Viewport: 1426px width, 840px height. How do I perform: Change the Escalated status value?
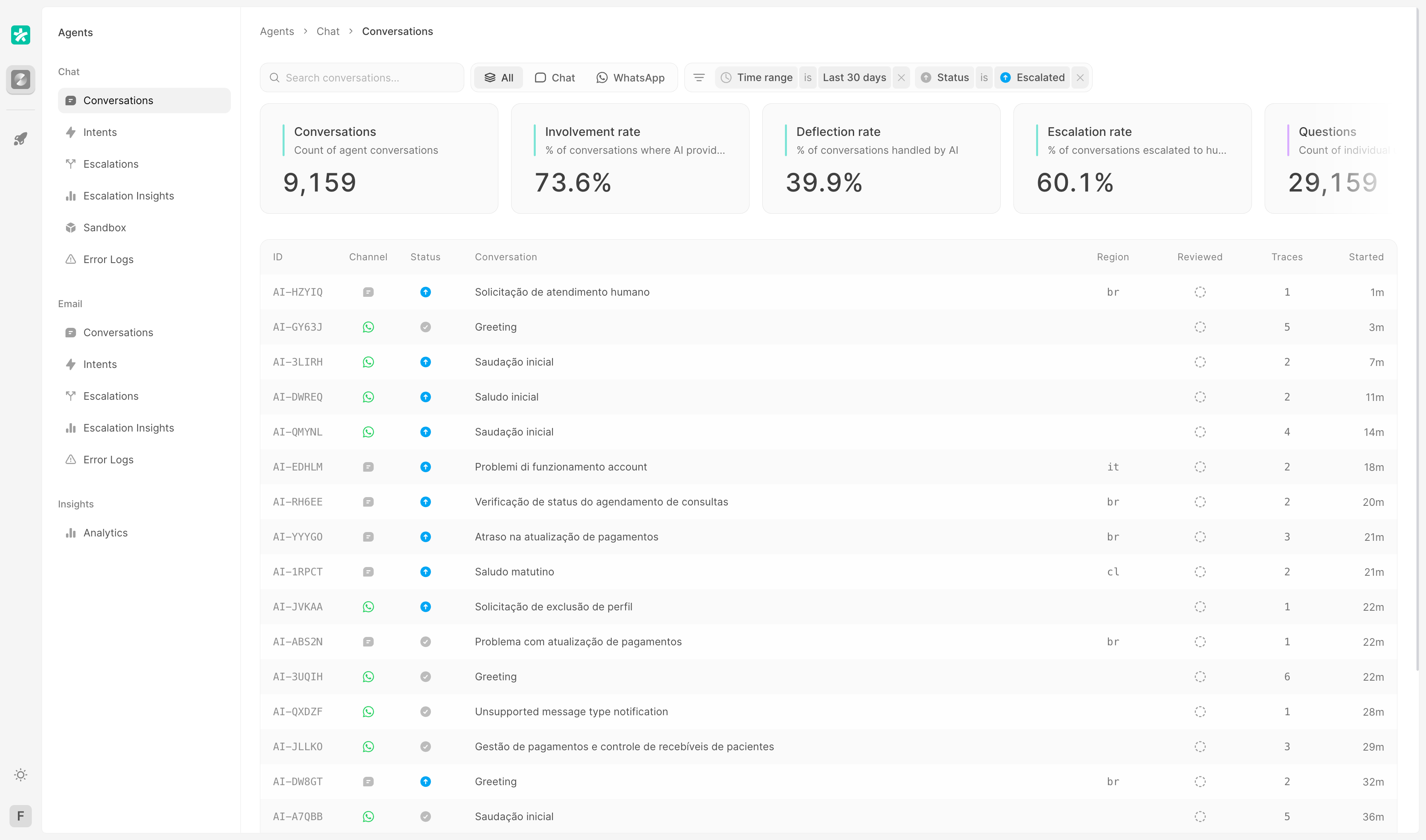(x=1033, y=77)
